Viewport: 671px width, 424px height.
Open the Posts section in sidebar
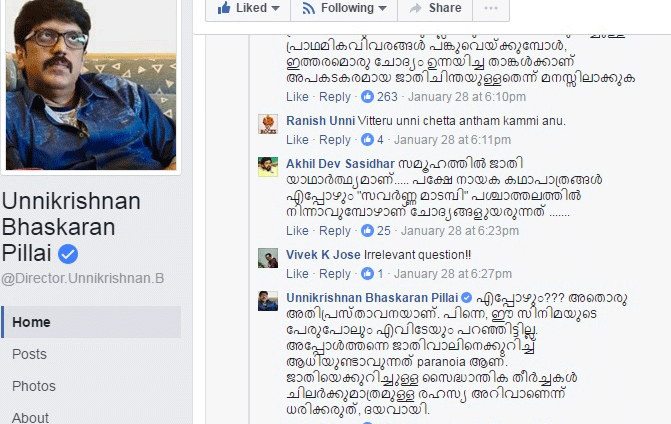point(29,354)
